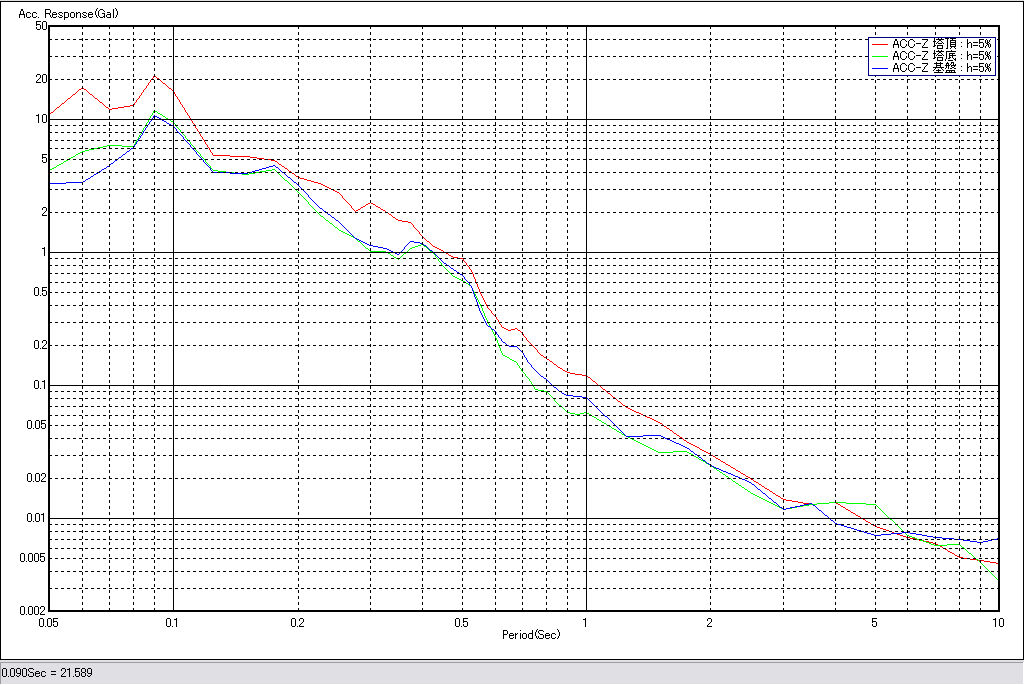The width and height of the screenshot is (1024, 685).
Task: Click the 0.05 label on the period axis
Action: tap(49, 622)
